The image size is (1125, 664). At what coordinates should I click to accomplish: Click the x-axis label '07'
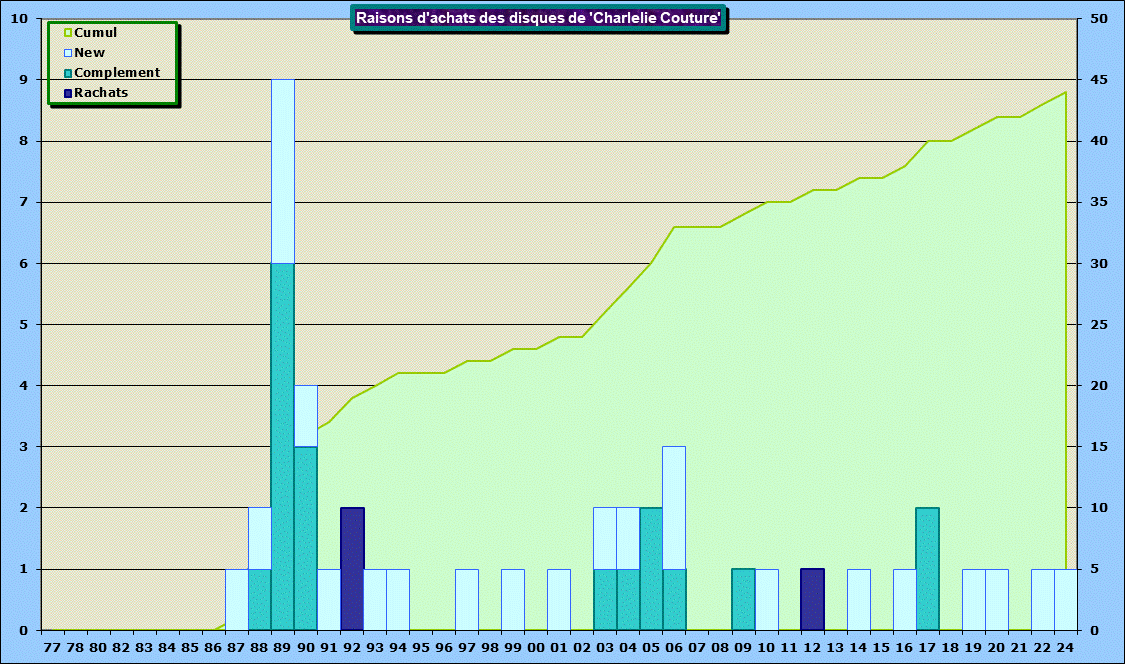697,647
